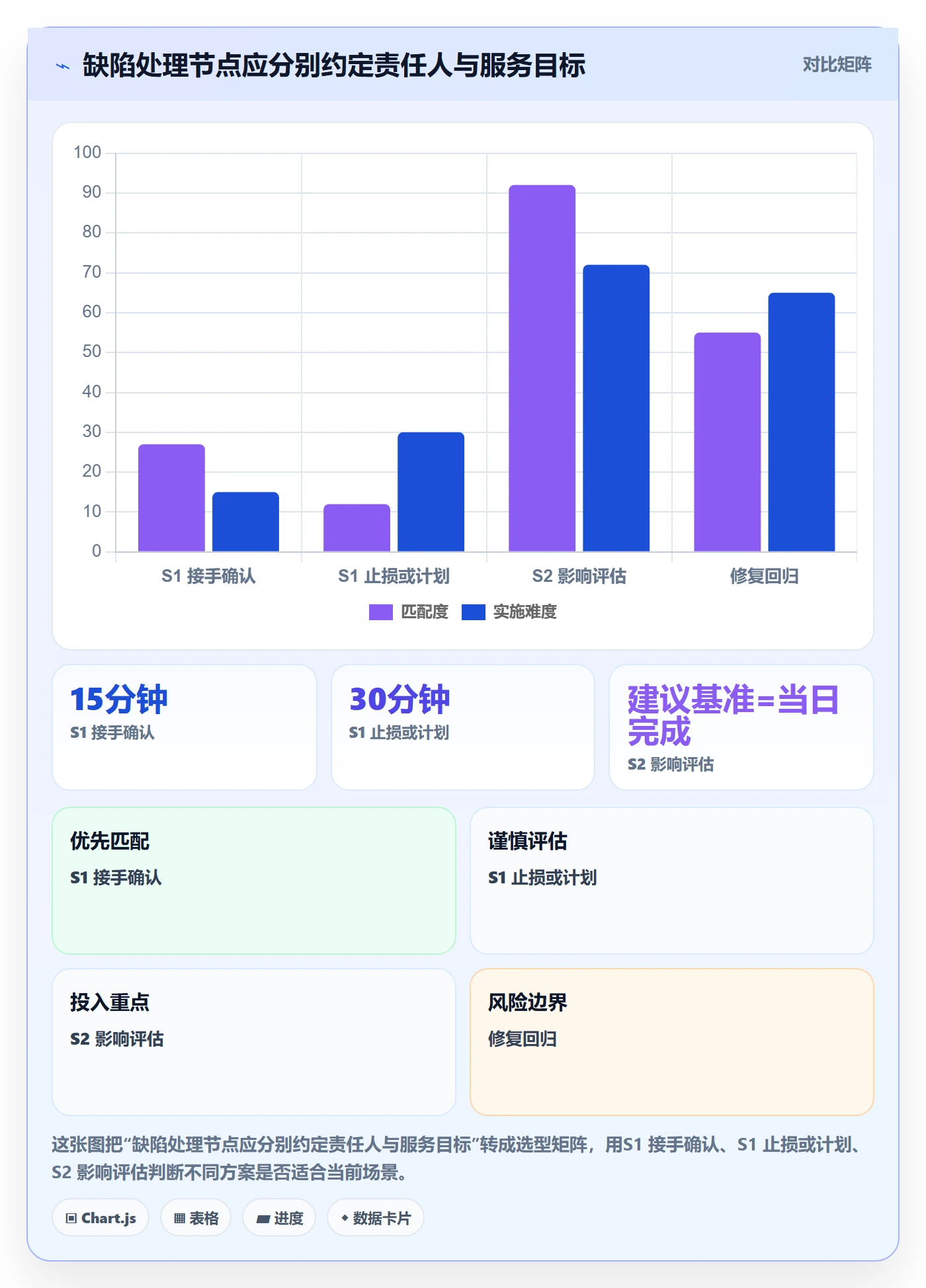
Task: Click the blue 实施难度 bar for S1 止损或计划
Action: tap(431, 491)
